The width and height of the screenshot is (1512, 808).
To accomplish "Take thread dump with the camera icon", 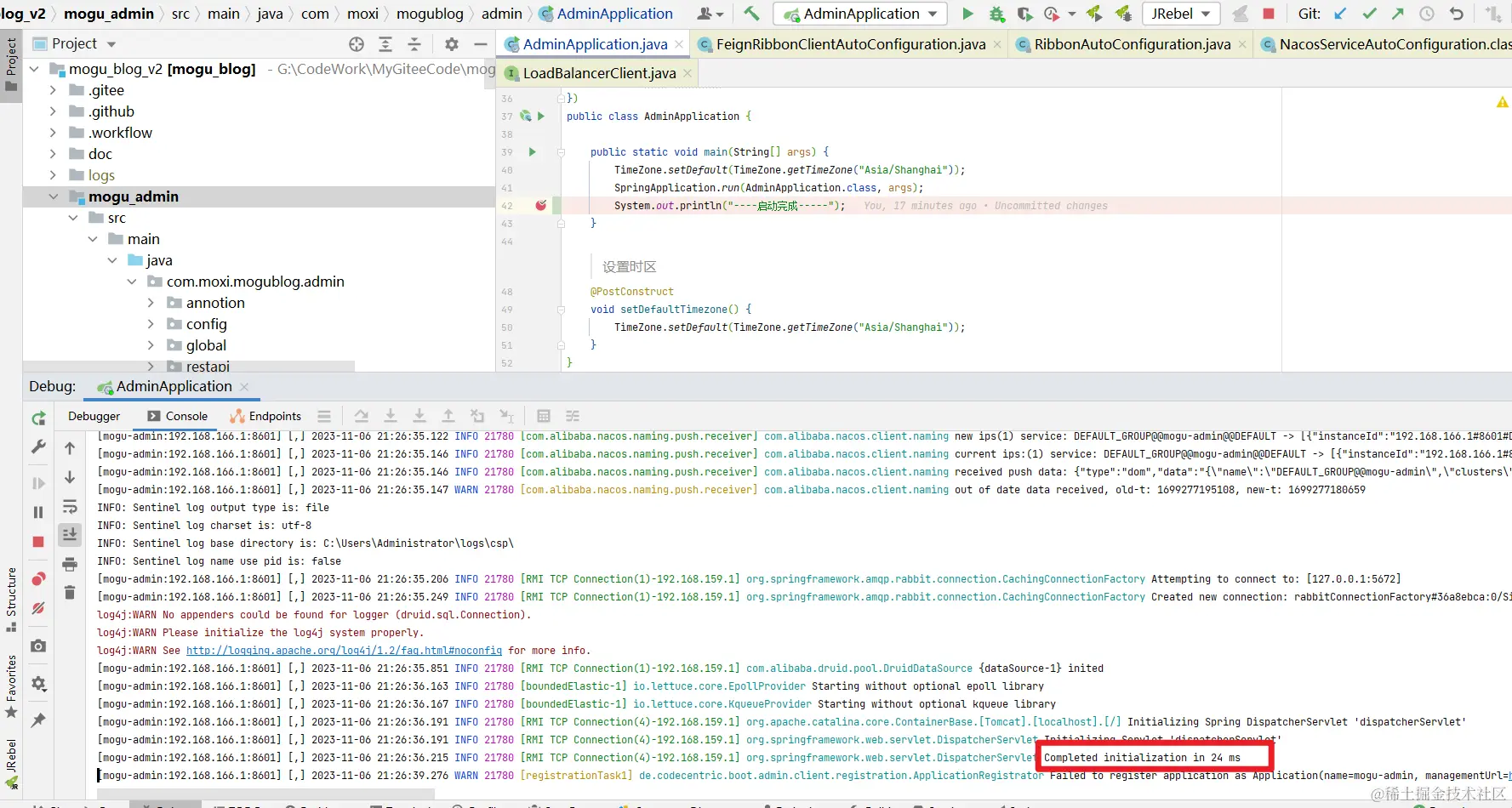I will (x=38, y=646).
